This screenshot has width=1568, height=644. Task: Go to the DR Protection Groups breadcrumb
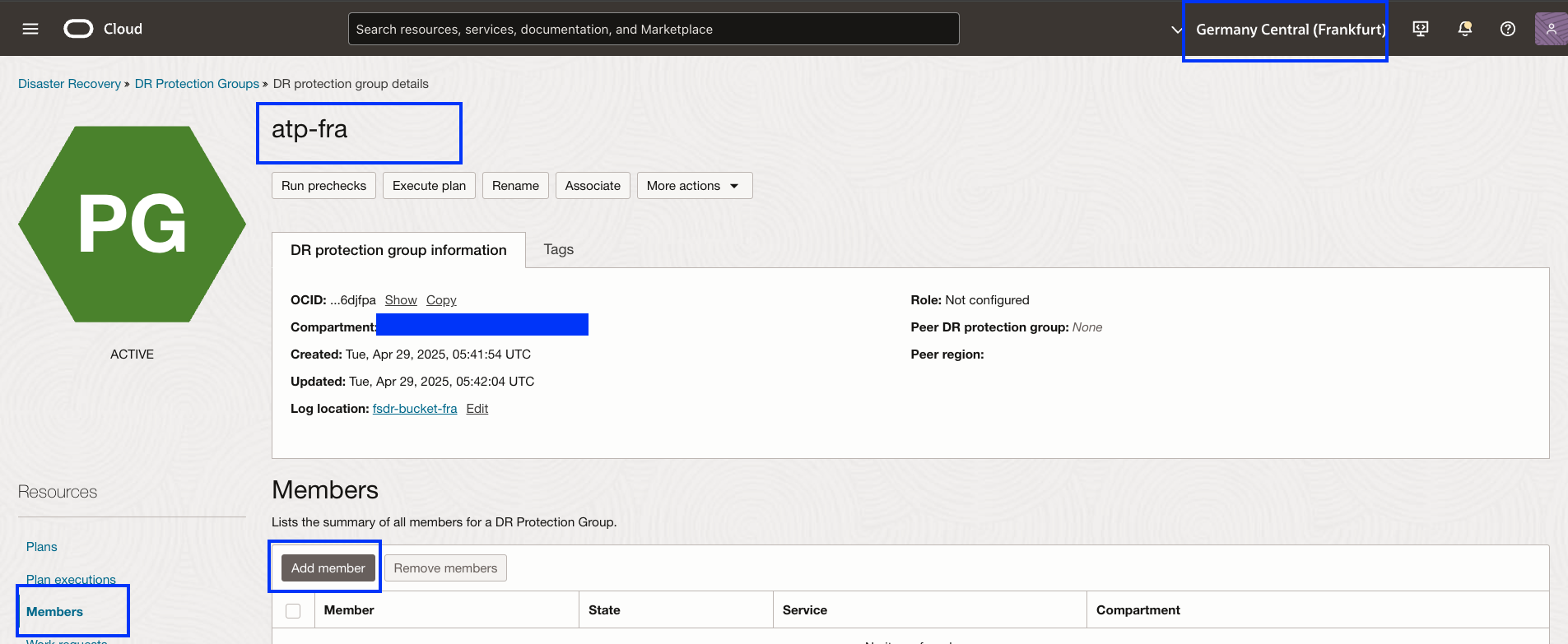coord(197,84)
